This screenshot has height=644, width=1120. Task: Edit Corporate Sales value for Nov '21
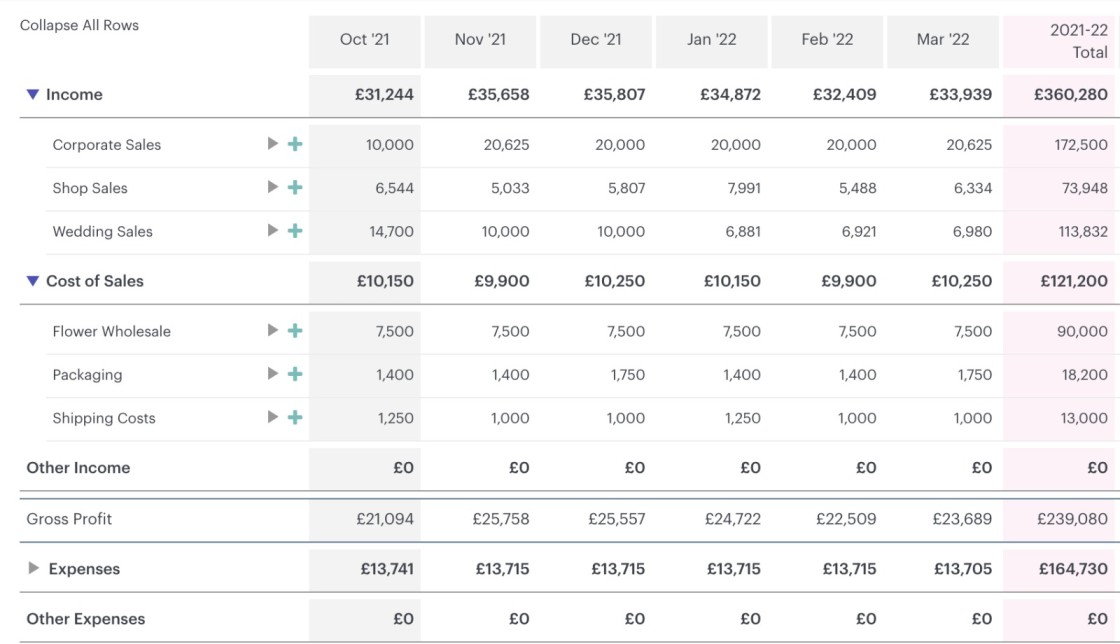click(506, 144)
